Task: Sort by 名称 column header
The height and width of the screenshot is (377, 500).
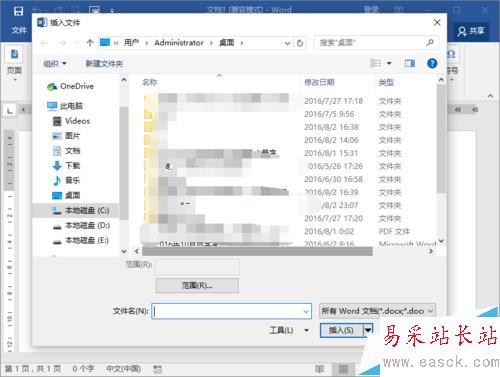Action: (149, 82)
